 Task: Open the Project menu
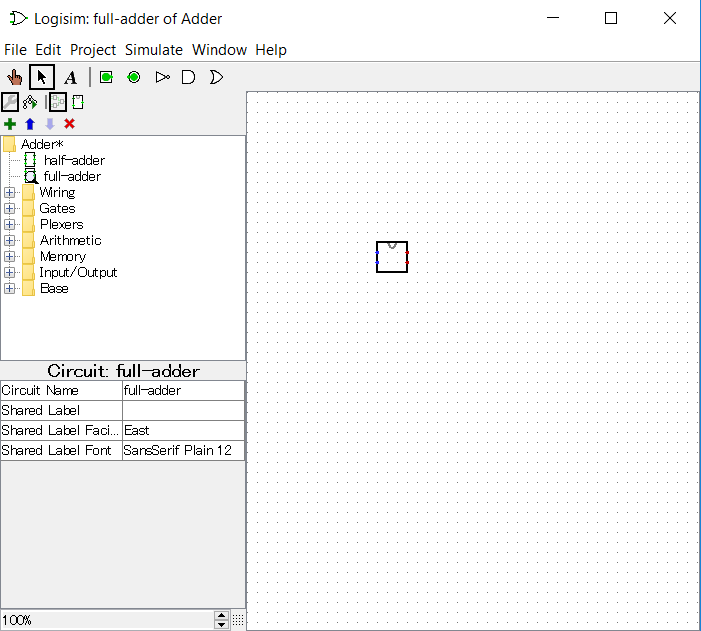pos(93,50)
